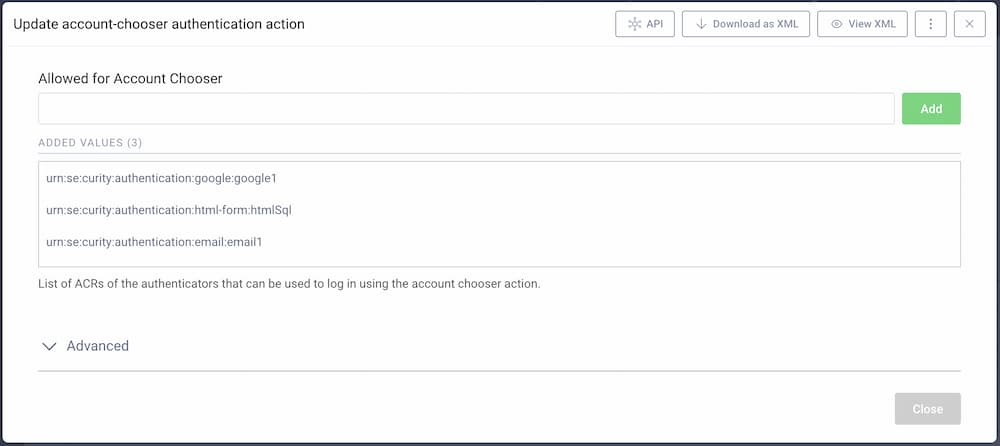This screenshot has width=1000, height=446.
Task: Focus the Allowed for Account Chooser input
Action: (x=465, y=109)
